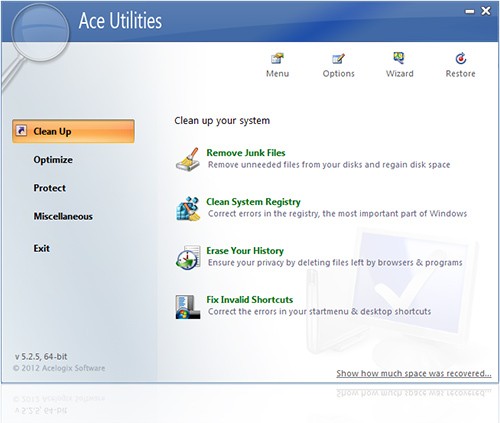This screenshot has height=423, width=500.
Task: Launch the Wizard toolbar icon
Action: 399,58
